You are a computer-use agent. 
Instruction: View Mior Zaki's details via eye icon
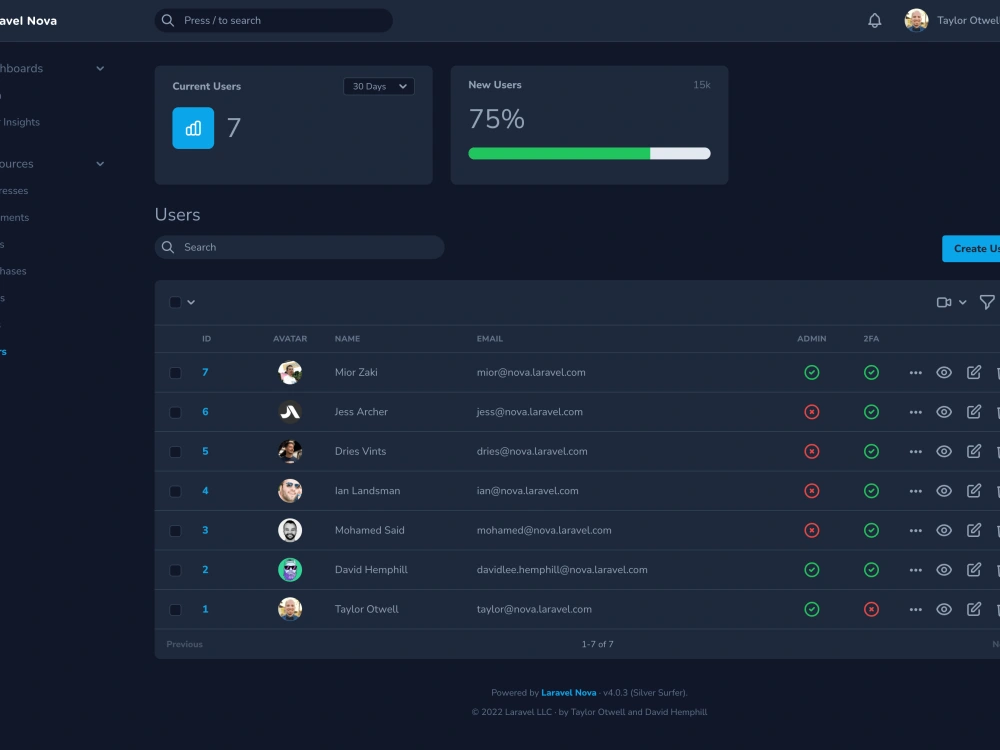pyautogui.click(x=944, y=372)
